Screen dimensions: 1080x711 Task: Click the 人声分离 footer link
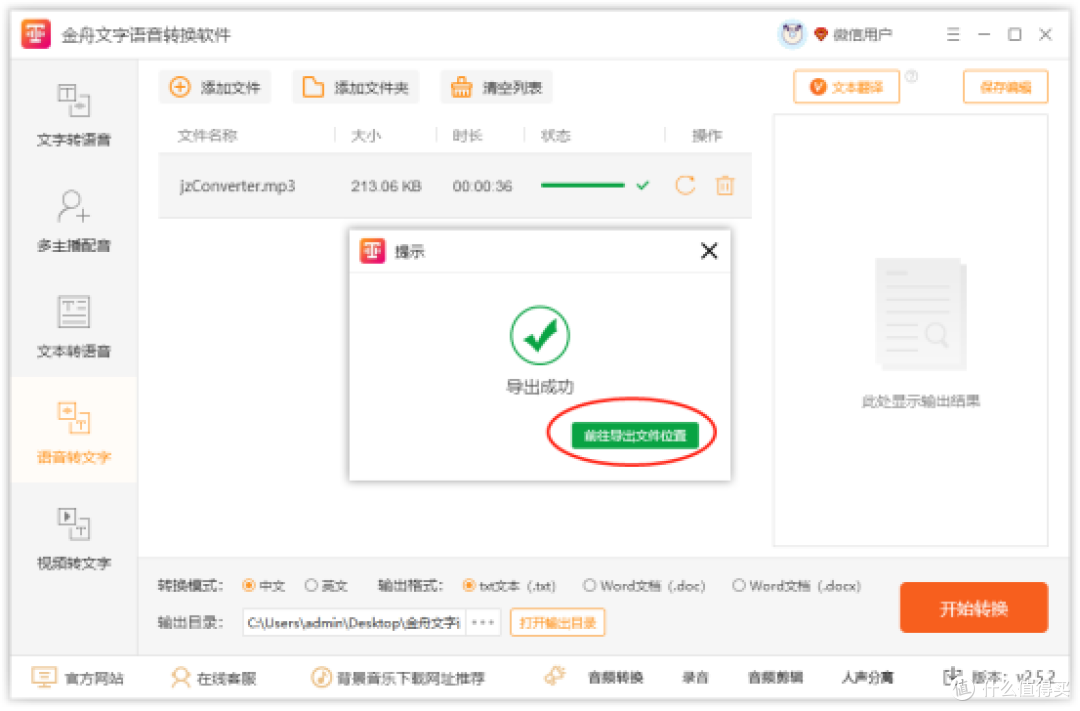[867, 678]
